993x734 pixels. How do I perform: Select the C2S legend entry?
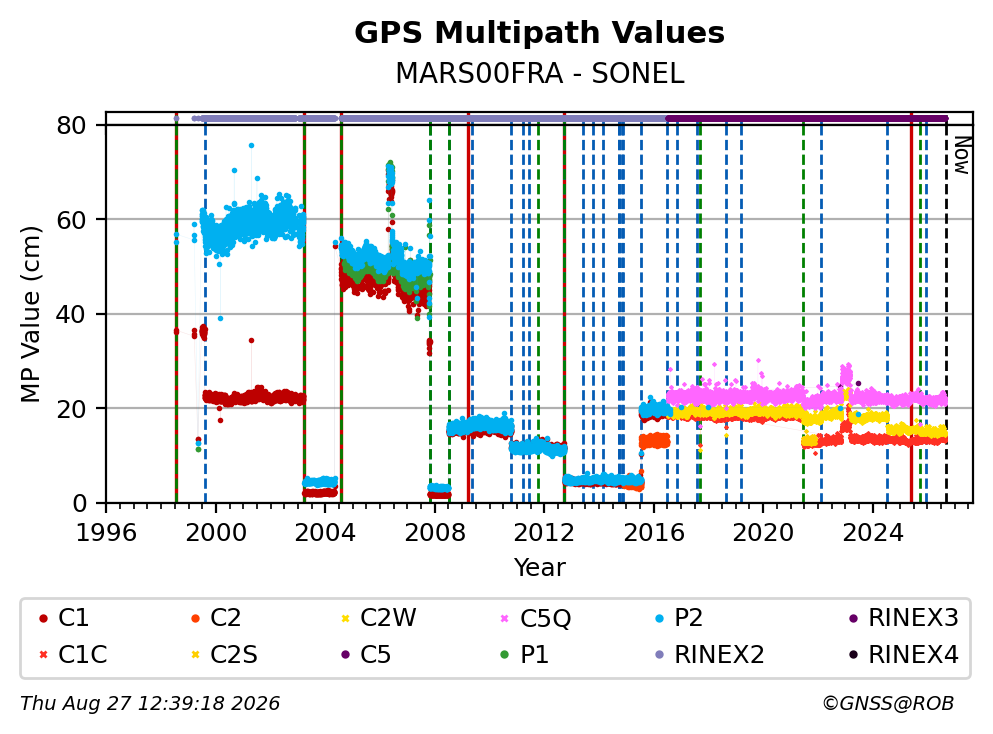[x=224, y=654]
